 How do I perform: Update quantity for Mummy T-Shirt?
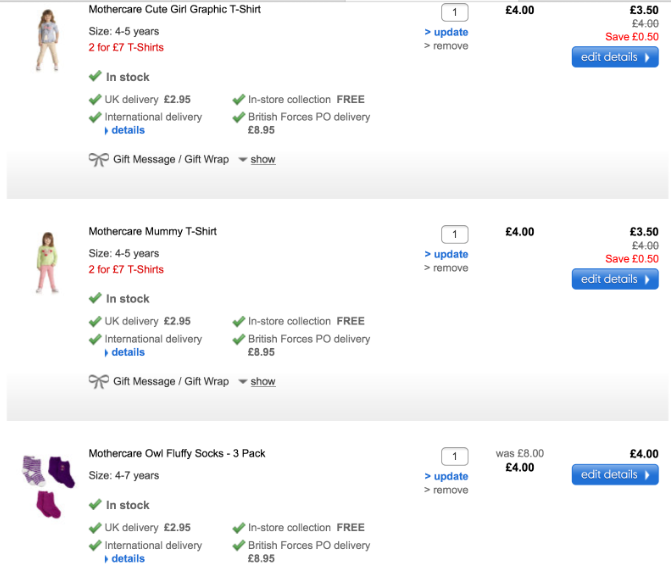[449, 254]
